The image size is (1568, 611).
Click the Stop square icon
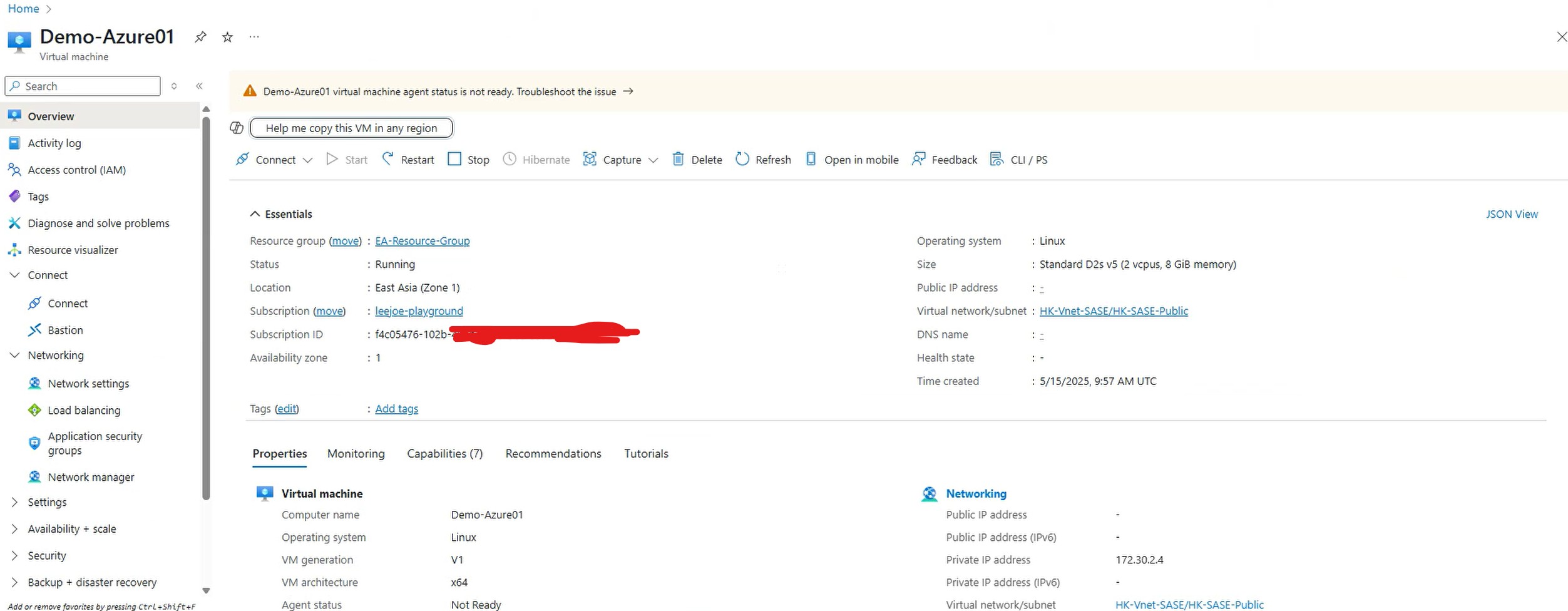click(x=454, y=159)
